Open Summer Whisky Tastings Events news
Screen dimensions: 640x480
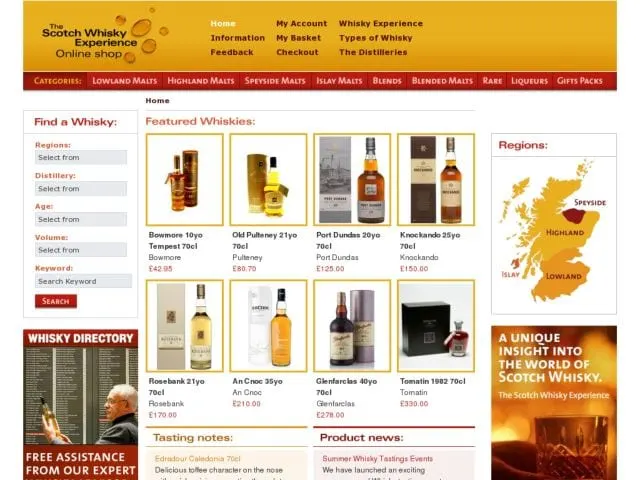pos(378,459)
